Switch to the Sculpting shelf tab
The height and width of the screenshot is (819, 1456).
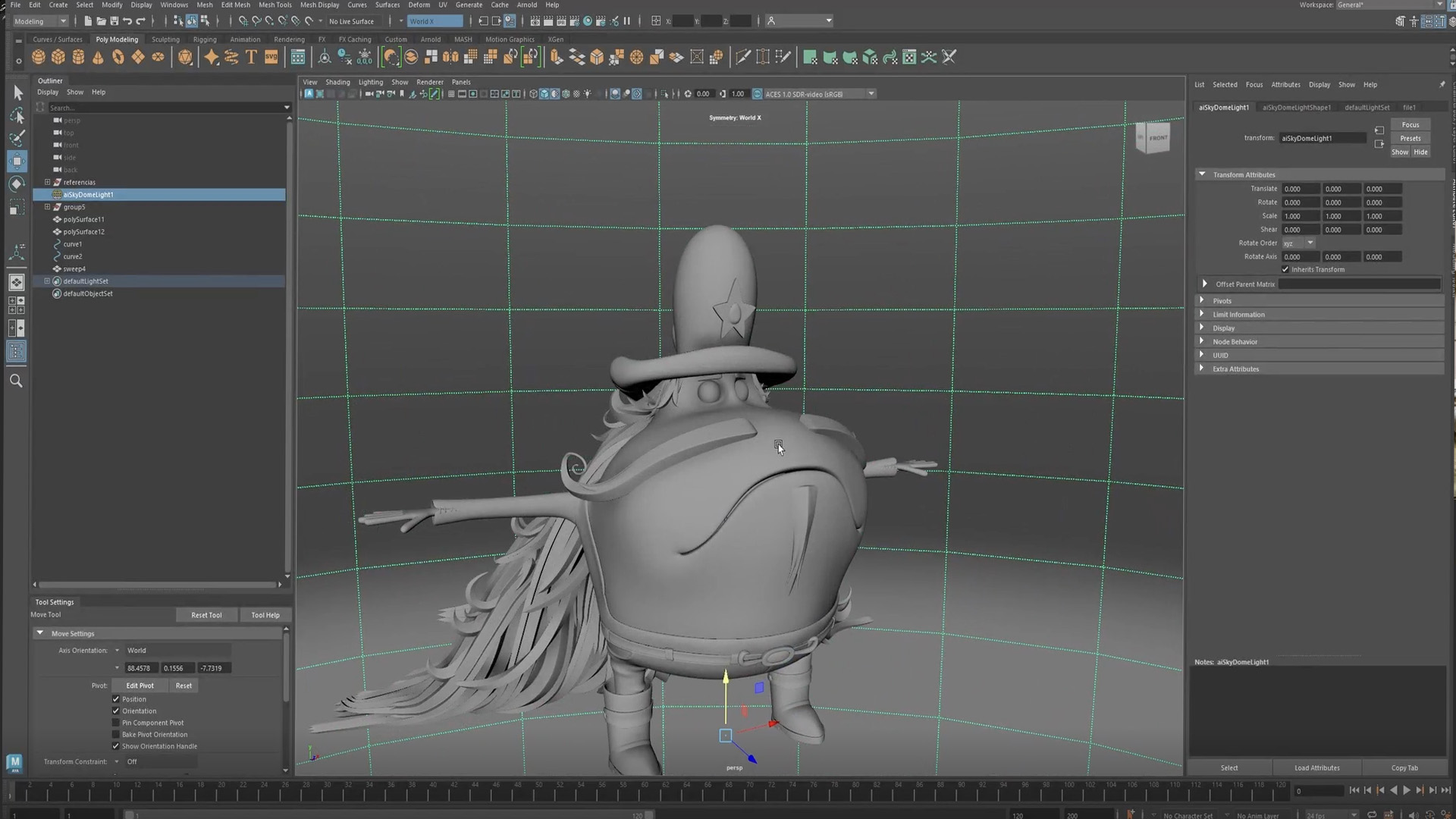165,39
